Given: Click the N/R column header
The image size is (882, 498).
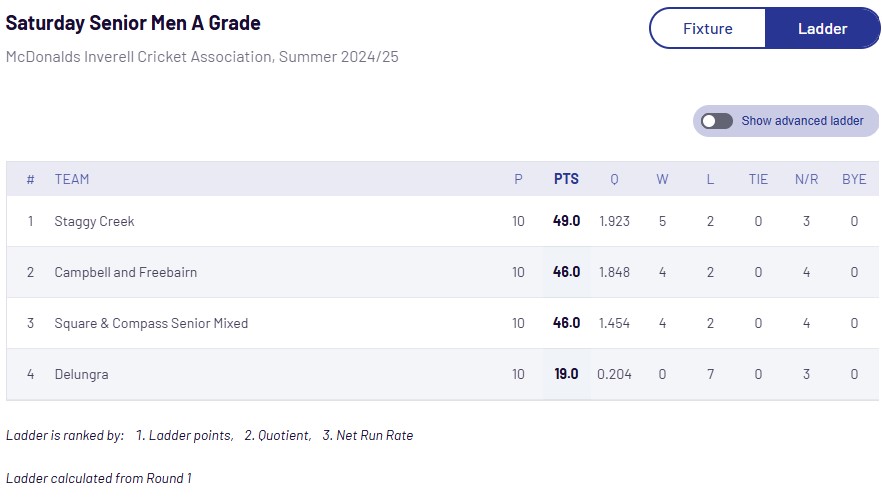Looking at the screenshot, I should pos(806,179).
